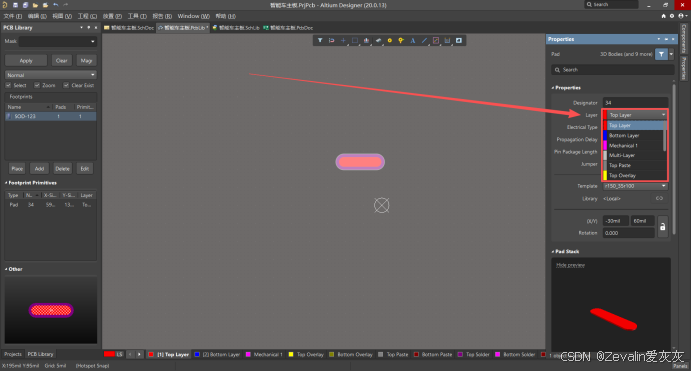Click the Add footprint button

coord(39,169)
